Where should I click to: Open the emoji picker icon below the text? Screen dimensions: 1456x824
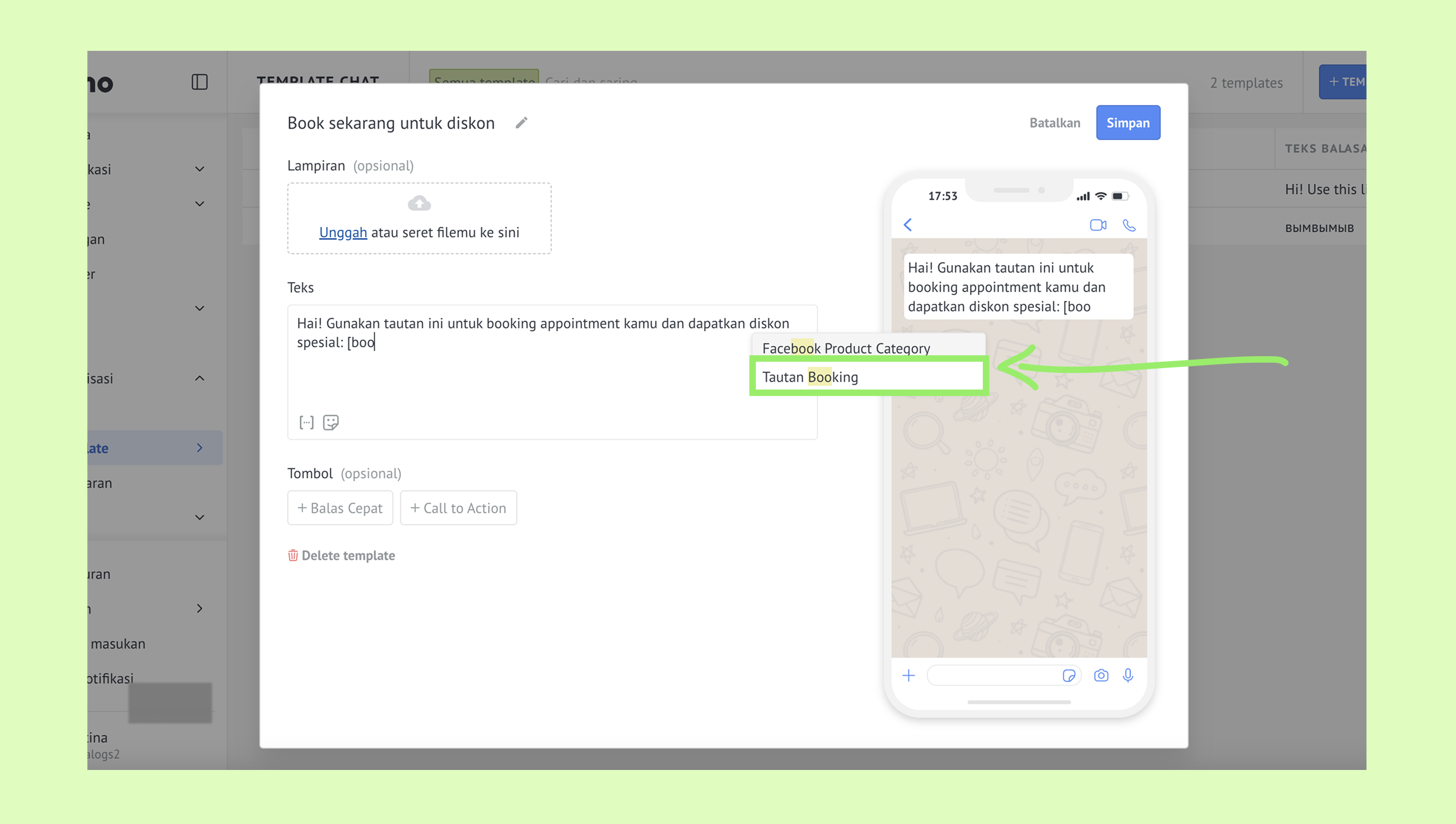(x=331, y=422)
